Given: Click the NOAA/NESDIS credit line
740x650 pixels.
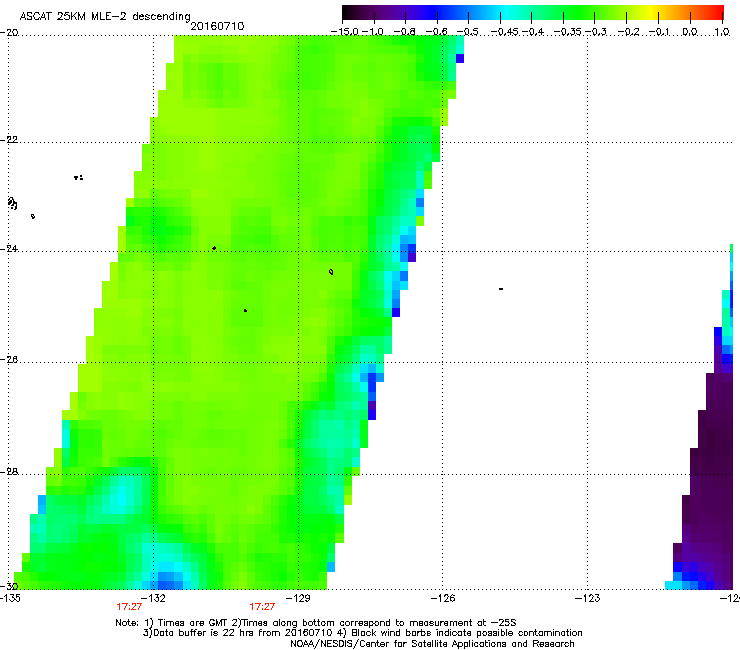Looking at the screenshot, I should click(x=432, y=644).
